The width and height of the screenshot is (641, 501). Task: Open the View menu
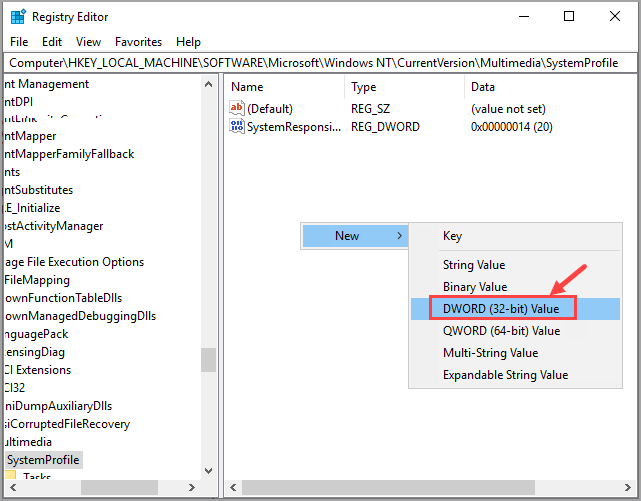point(88,42)
